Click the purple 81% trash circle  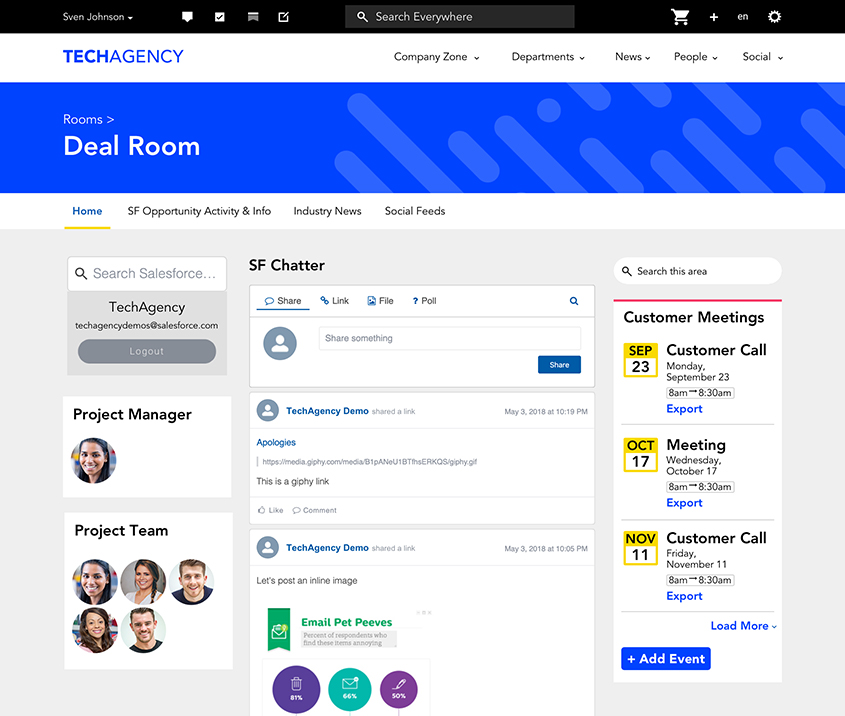(296, 689)
